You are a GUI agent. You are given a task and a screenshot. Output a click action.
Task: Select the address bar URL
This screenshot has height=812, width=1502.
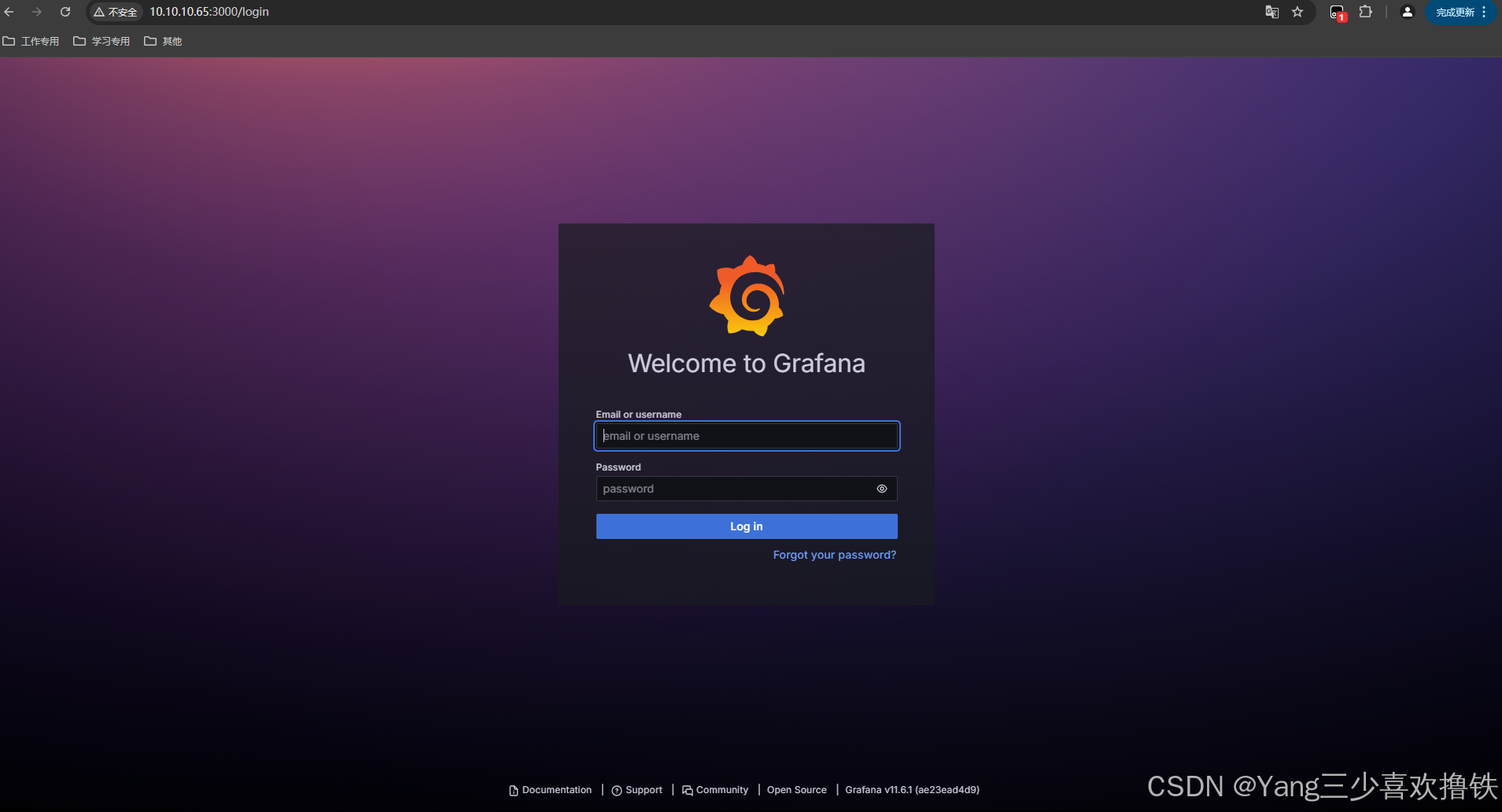[209, 12]
